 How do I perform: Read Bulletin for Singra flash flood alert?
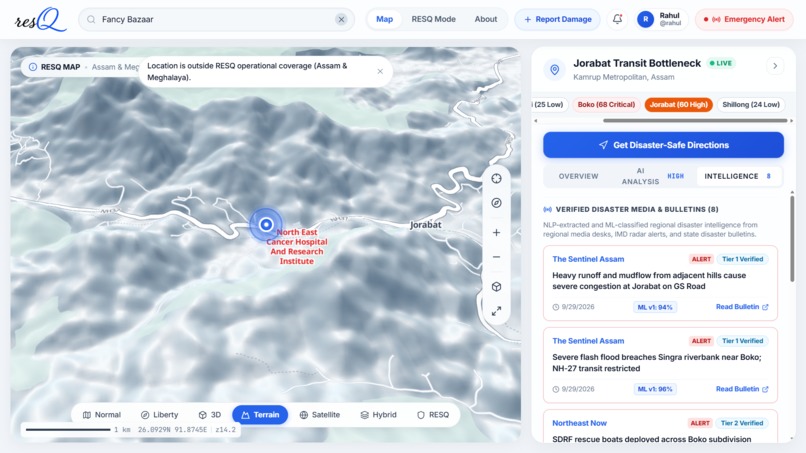click(x=742, y=389)
